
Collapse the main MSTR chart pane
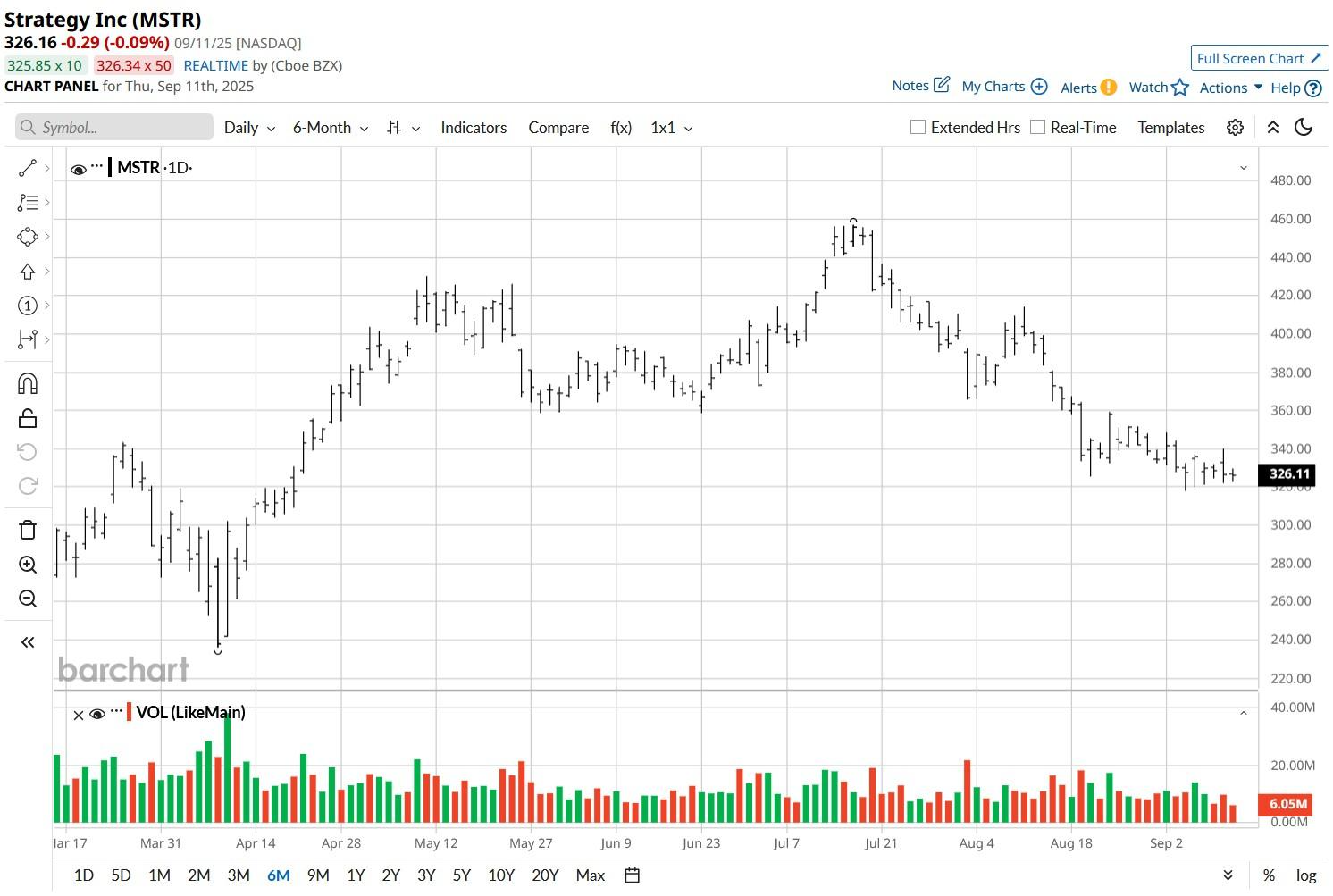pos(1243,168)
